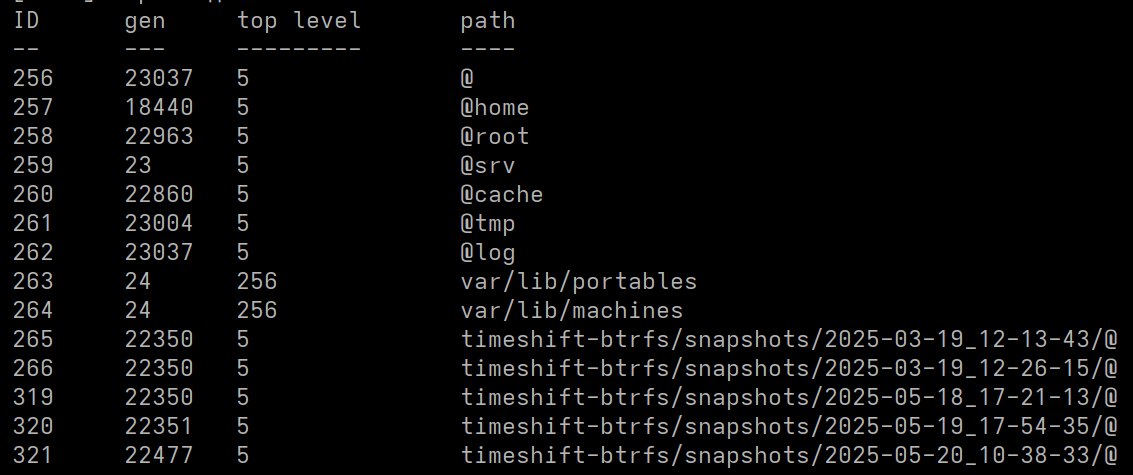
Task: Click the var/lib/portables path
Action: tap(579, 281)
